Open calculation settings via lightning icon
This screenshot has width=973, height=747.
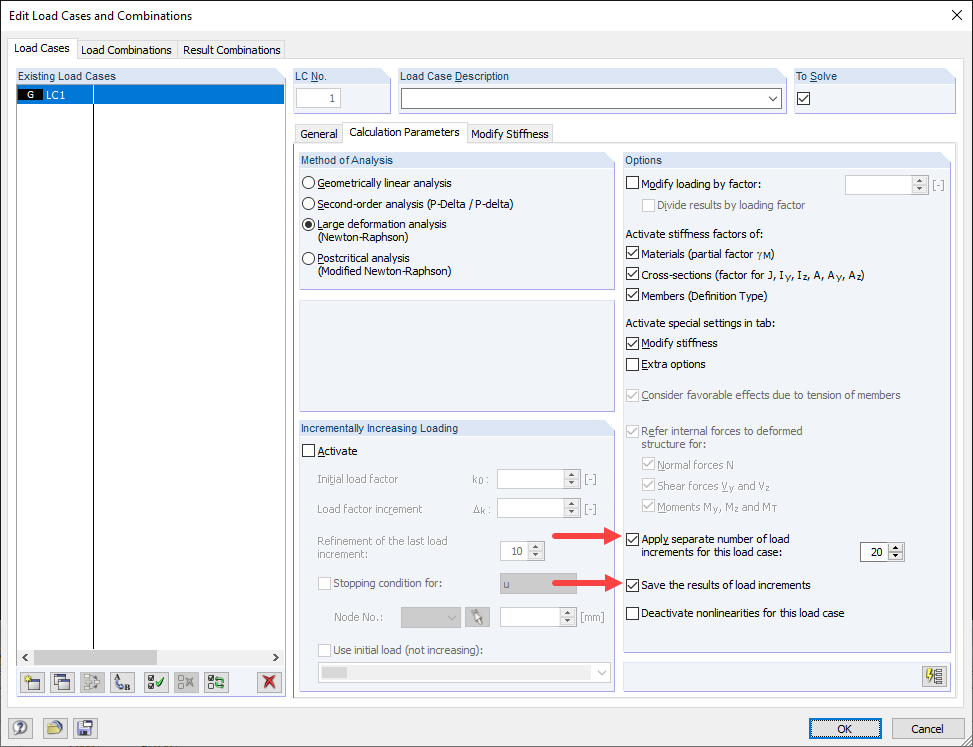tap(933, 676)
